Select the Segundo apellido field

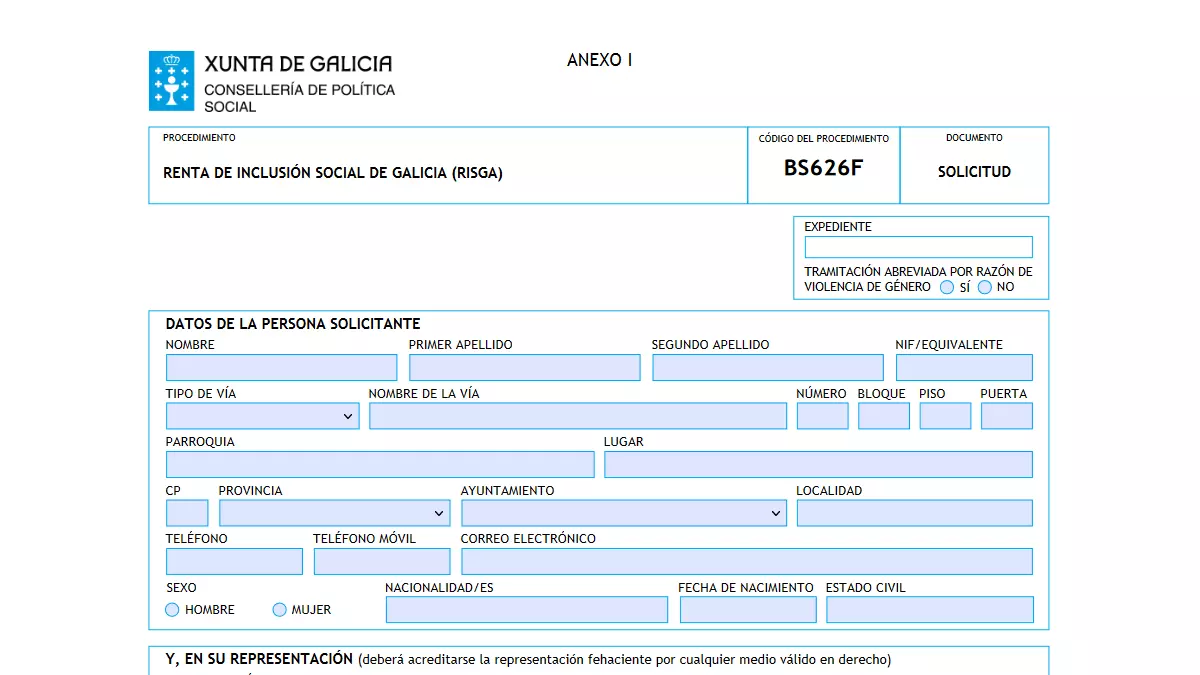768,367
